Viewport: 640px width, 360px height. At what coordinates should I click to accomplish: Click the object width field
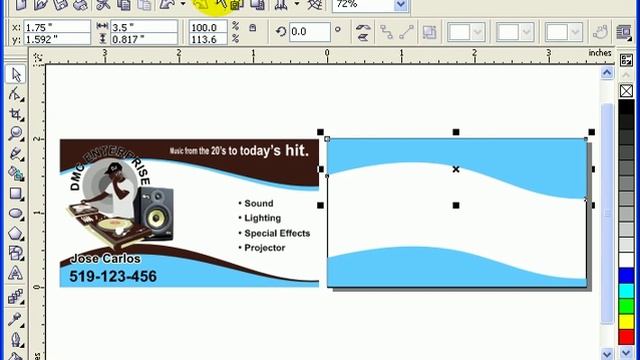coord(144,27)
